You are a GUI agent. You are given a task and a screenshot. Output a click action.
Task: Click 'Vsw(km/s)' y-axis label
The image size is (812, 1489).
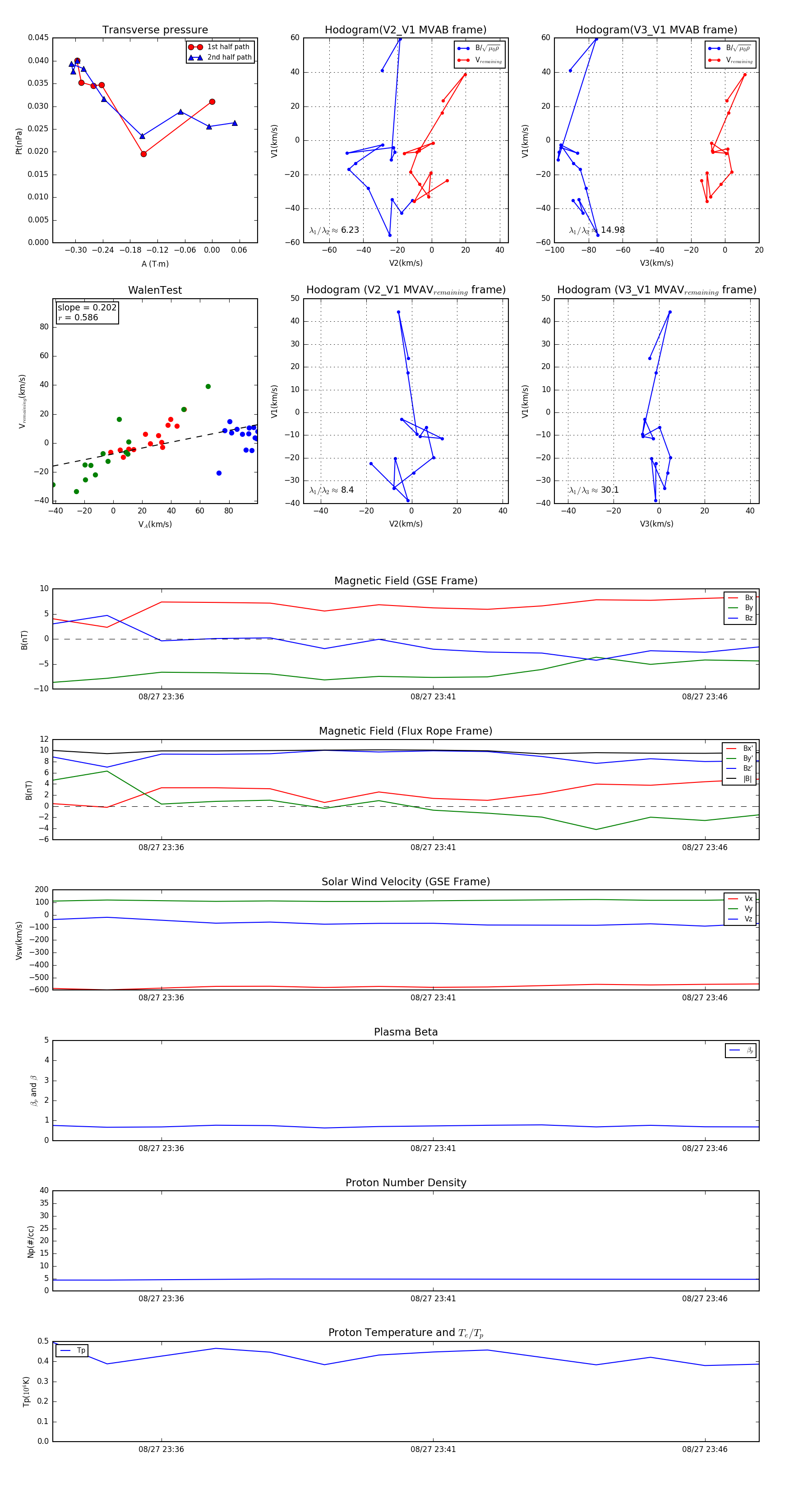click(19, 940)
